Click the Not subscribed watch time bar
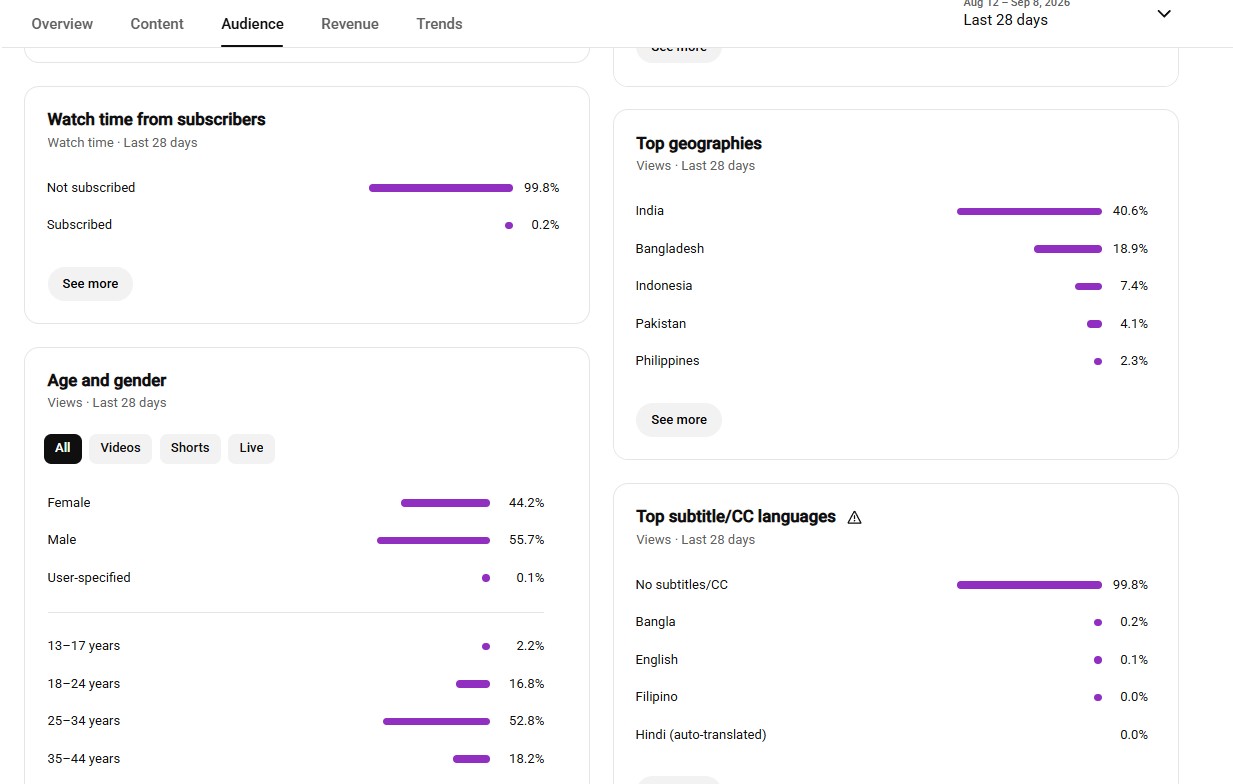 click(x=441, y=188)
